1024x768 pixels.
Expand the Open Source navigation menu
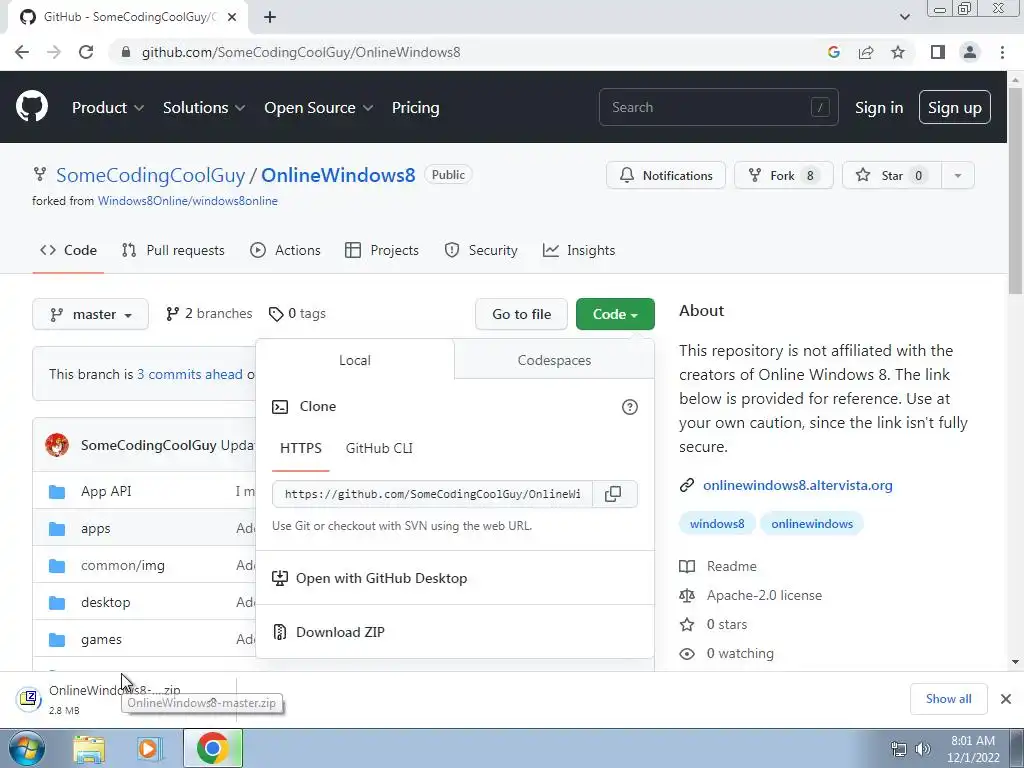pyautogui.click(x=319, y=108)
